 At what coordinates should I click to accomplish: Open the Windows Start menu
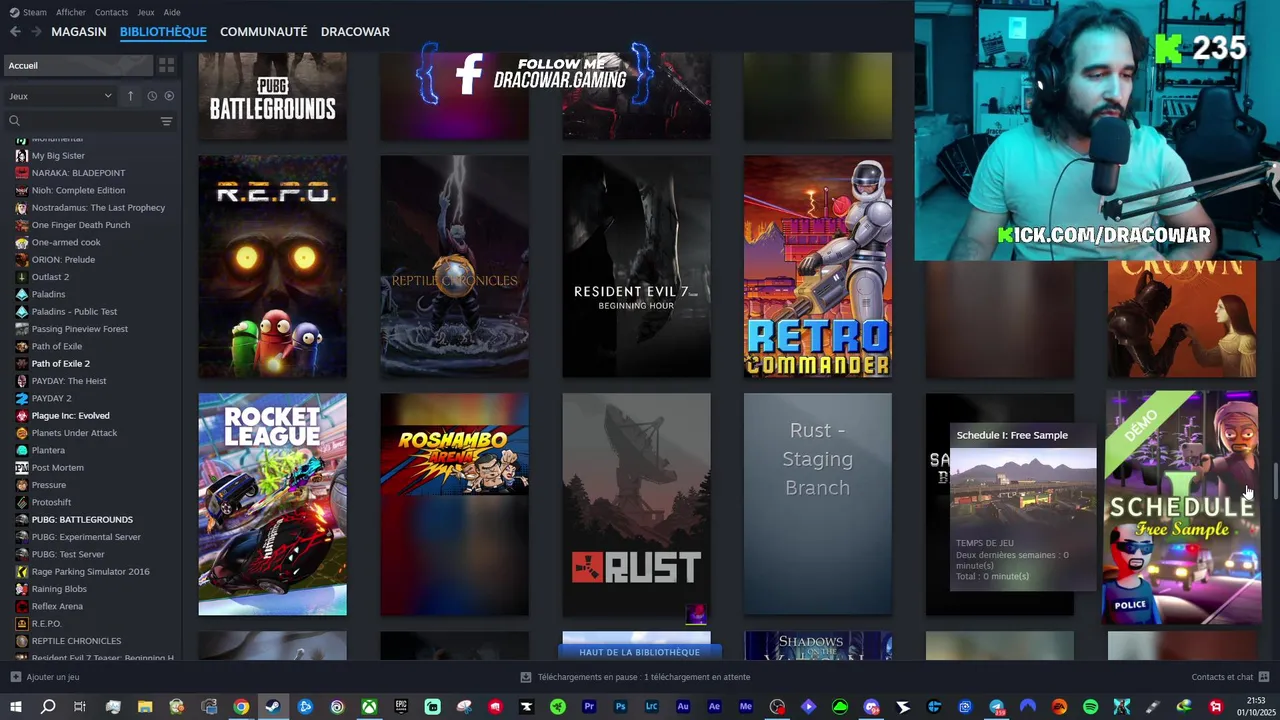(15, 707)
